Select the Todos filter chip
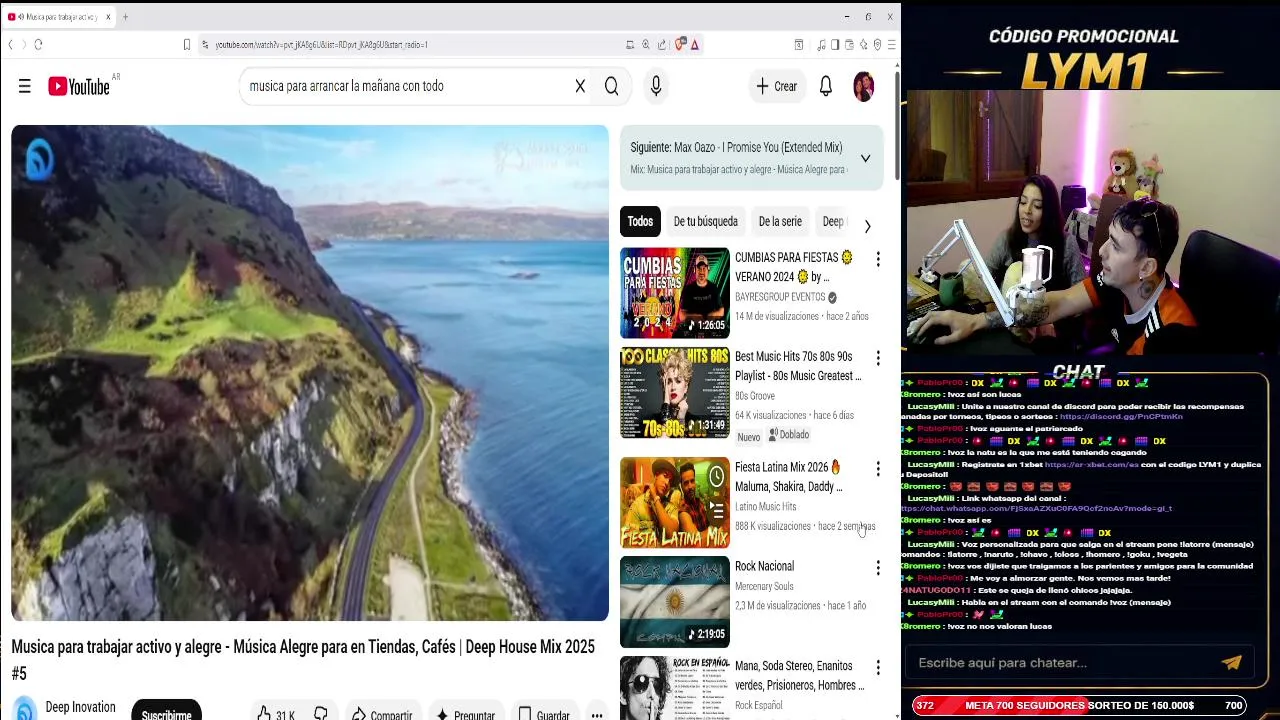The width and height of the screenshot is (1280, 720). click(640, 221)
